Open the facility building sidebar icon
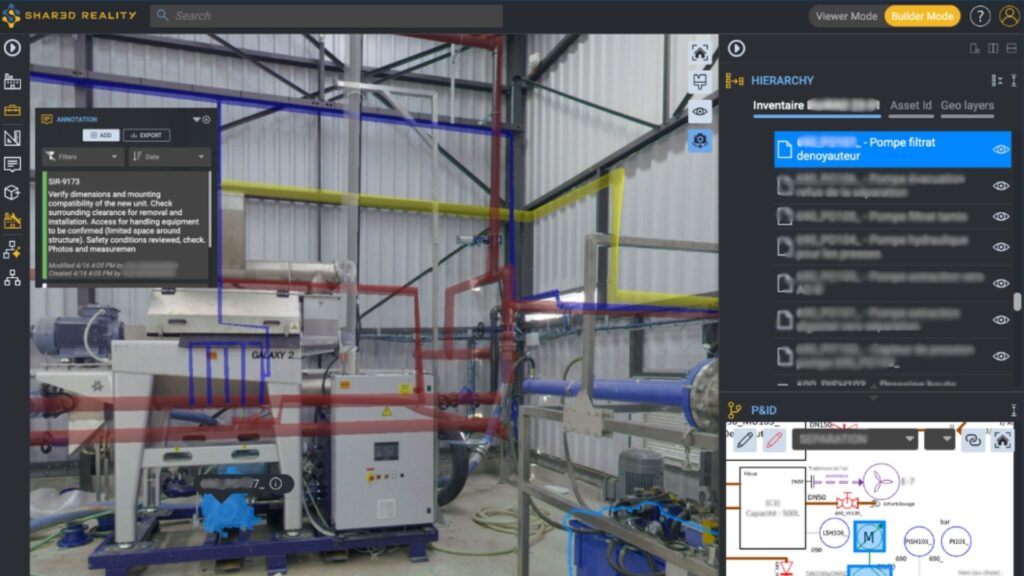Image resolution: width=1024 pixels, height=576 pixels. [x=12, y=82]
